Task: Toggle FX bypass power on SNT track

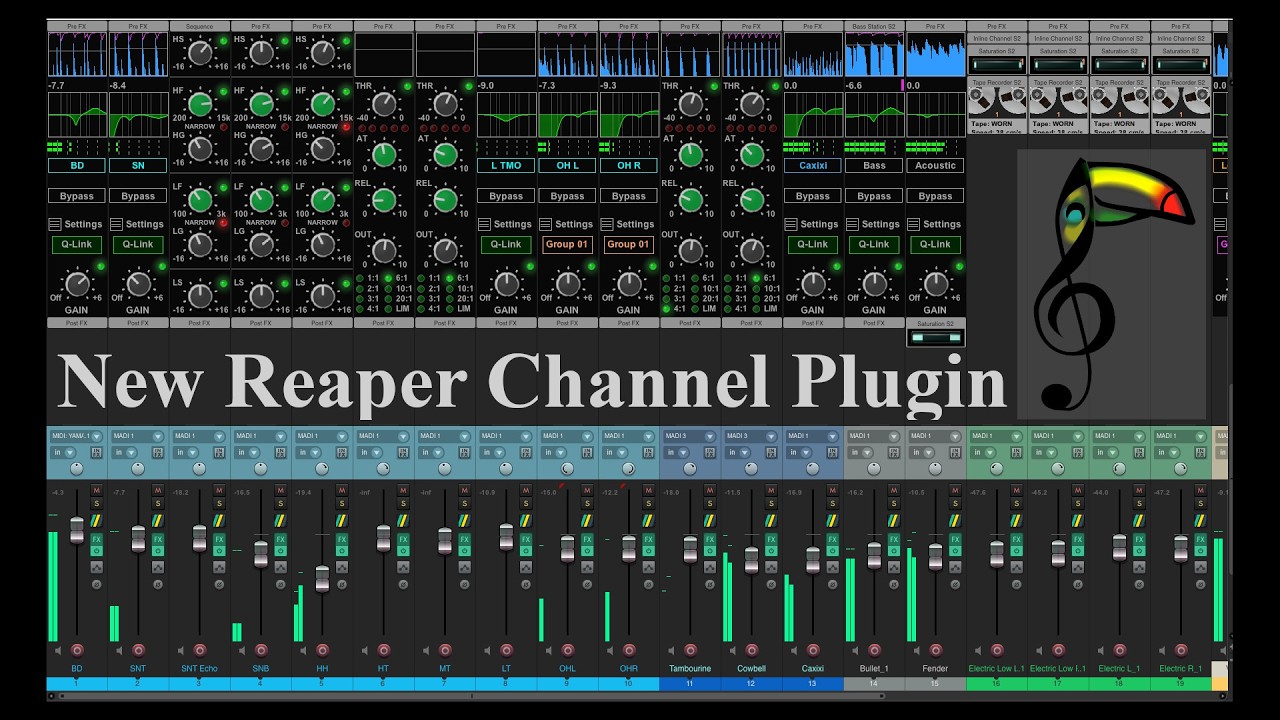Action: click(x=158, y=551)
